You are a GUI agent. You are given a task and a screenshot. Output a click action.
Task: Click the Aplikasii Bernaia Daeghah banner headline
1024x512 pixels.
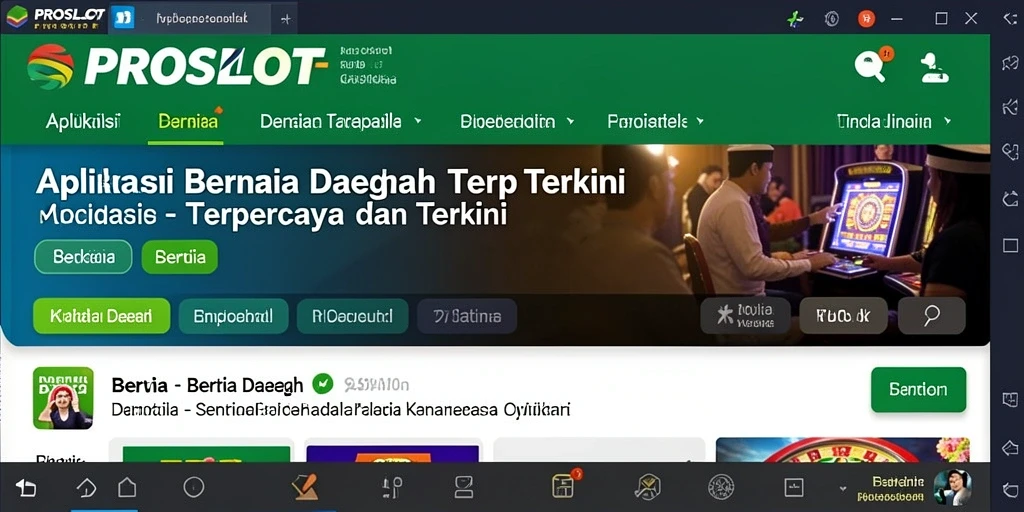click(x=330, y=182)
